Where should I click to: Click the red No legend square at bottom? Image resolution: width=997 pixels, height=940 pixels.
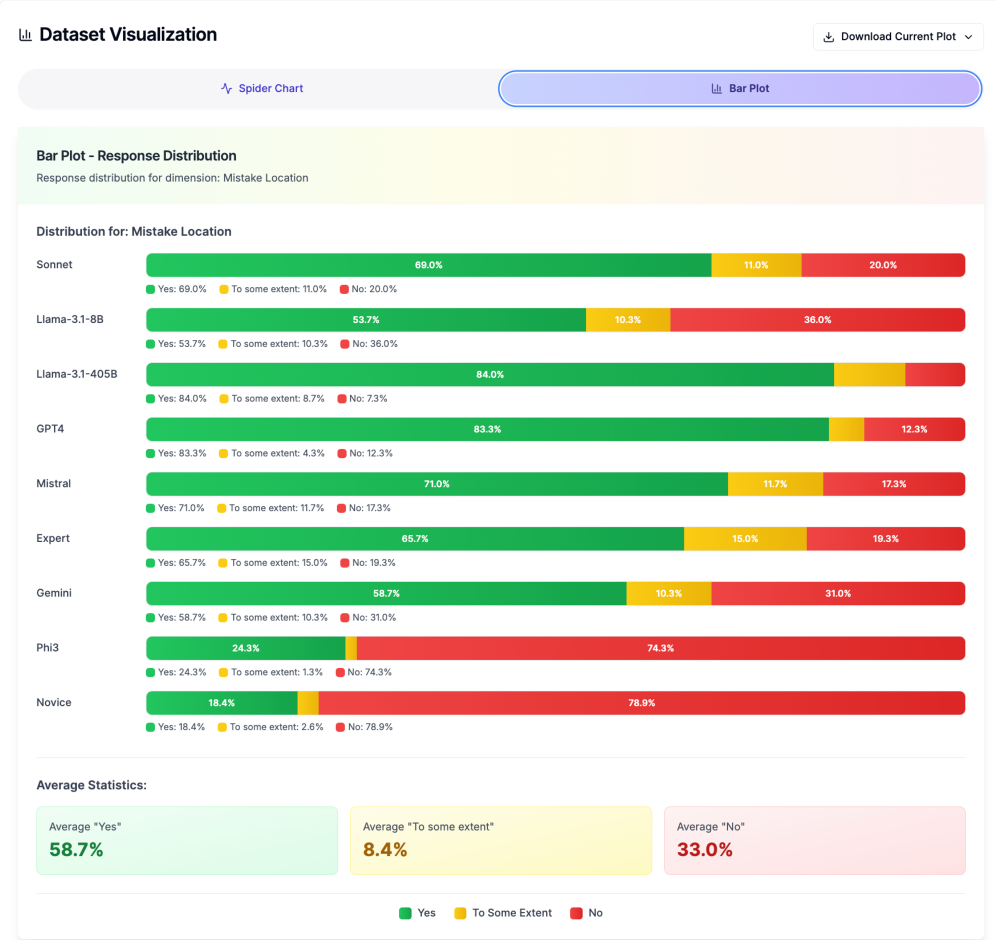(576, 913)
